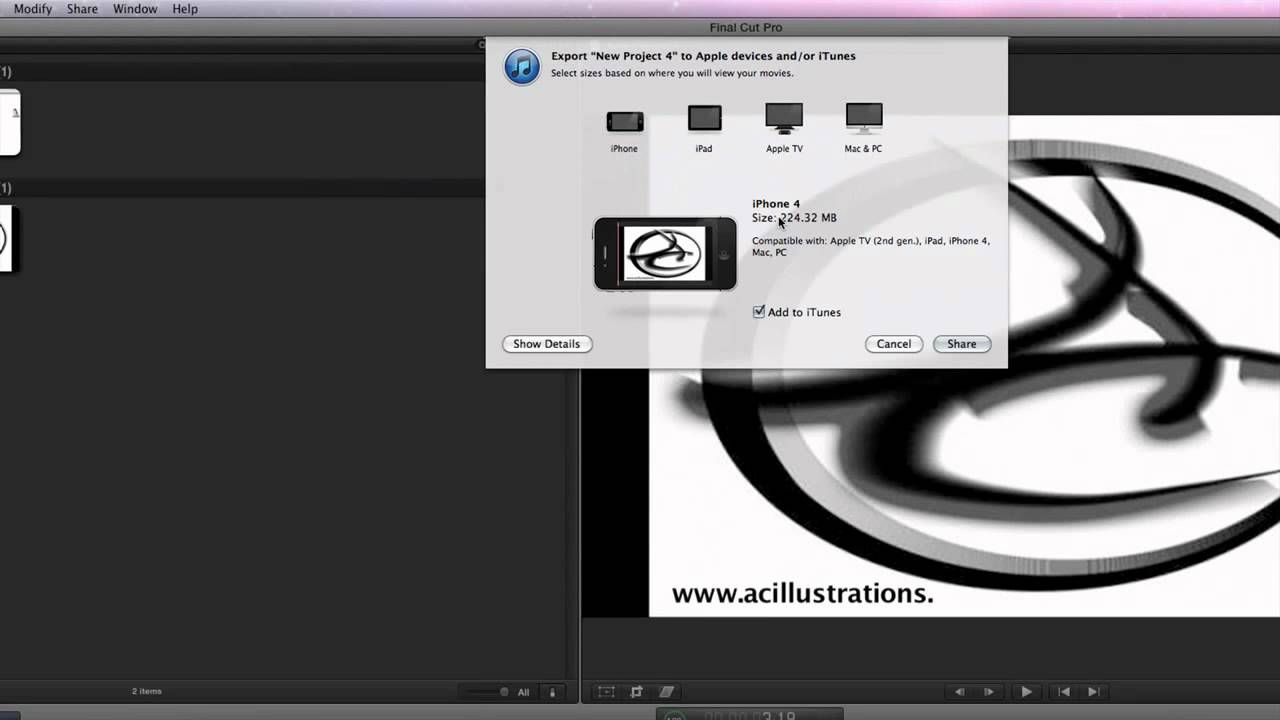Screen dimensions: 1280x720
Task: Click the Cancel button
Action: click(894, 344)
